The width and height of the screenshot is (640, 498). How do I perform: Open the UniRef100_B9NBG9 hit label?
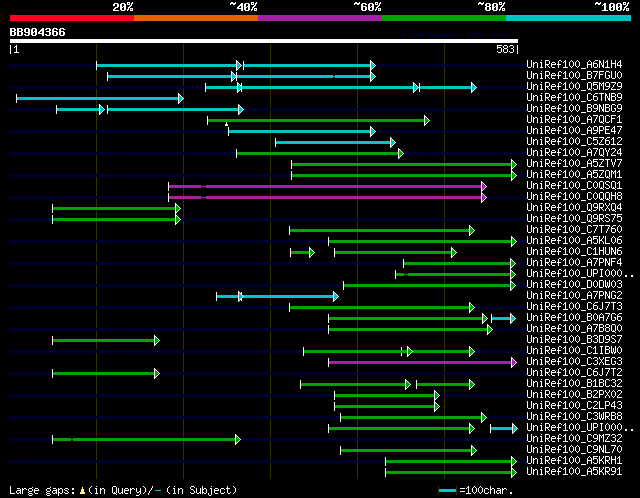(x=574, y=109)
